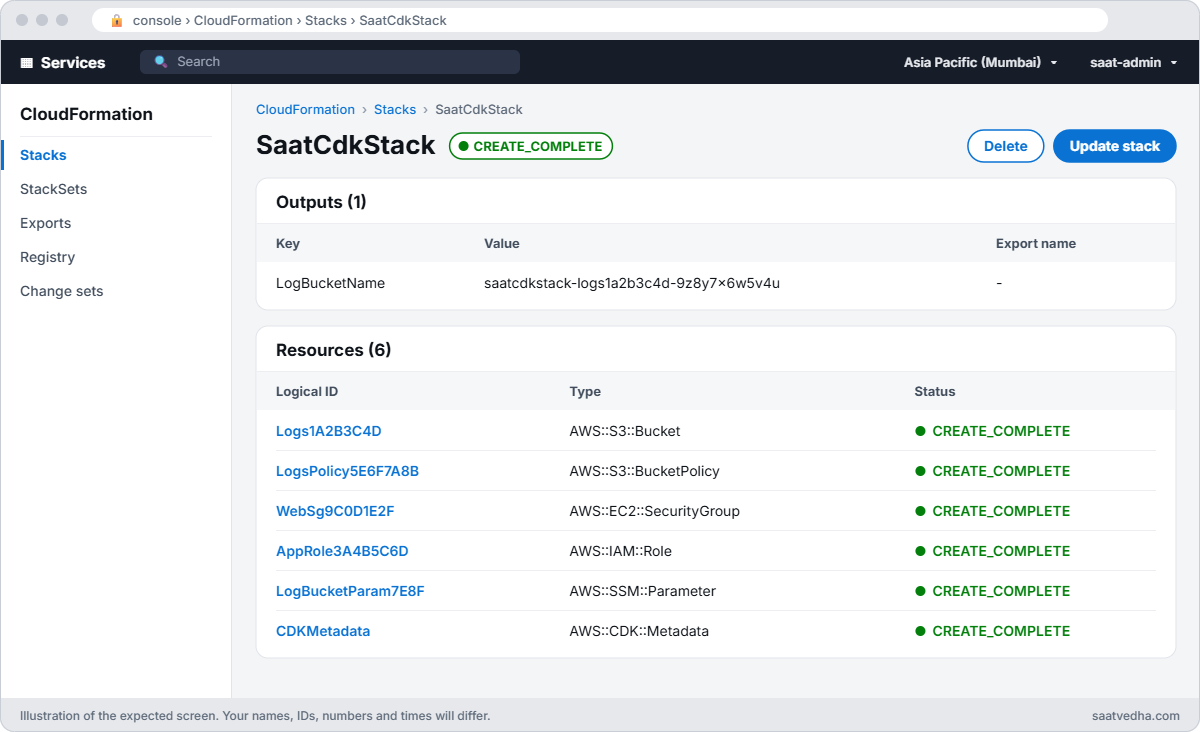The height and width of the screenshot is (732, 1200).
Task: Click the Outputs (1) heading
Action: [x=321, y=202]
